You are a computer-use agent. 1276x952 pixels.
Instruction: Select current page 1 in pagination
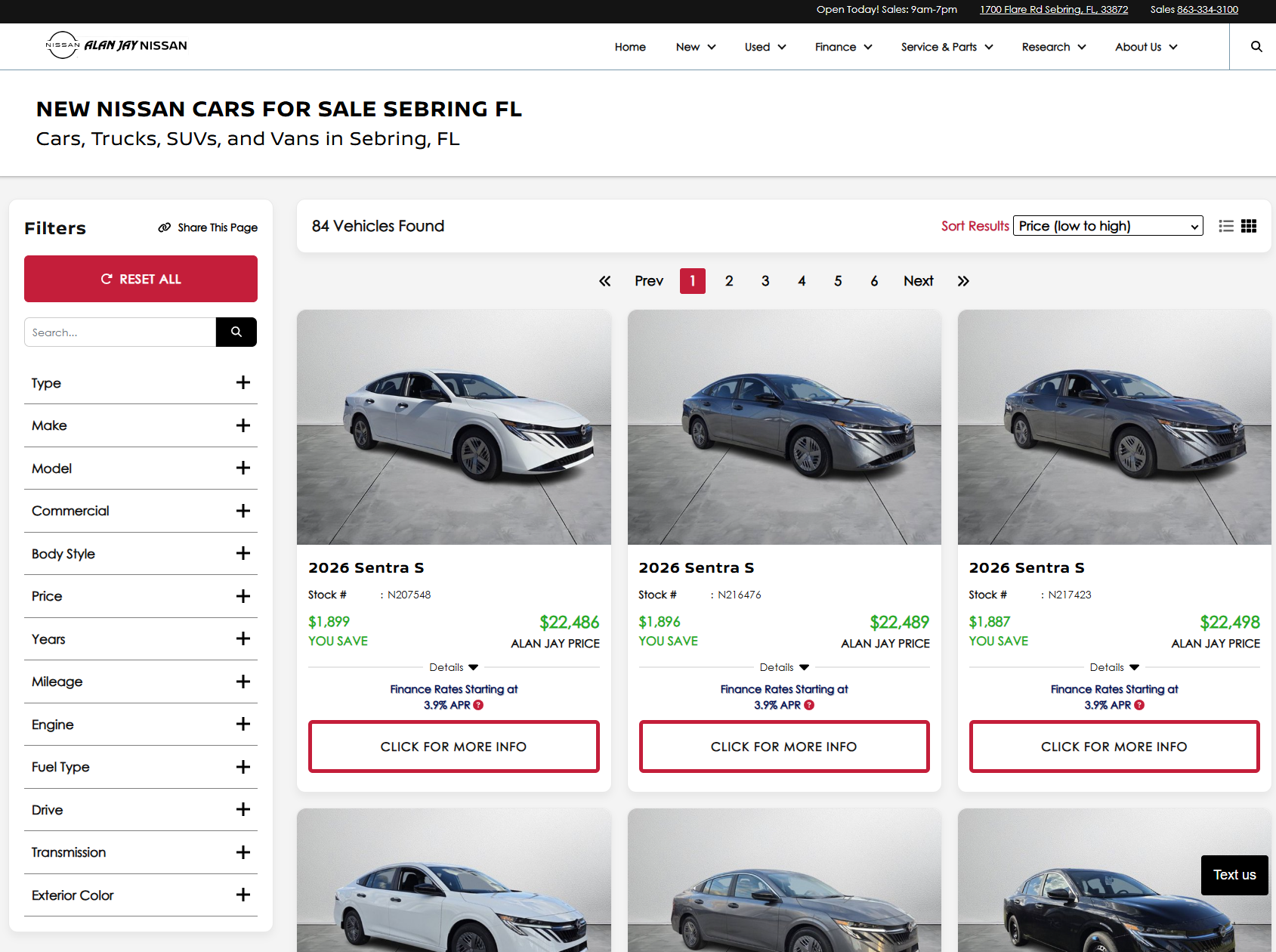click(x=693, y=281)
